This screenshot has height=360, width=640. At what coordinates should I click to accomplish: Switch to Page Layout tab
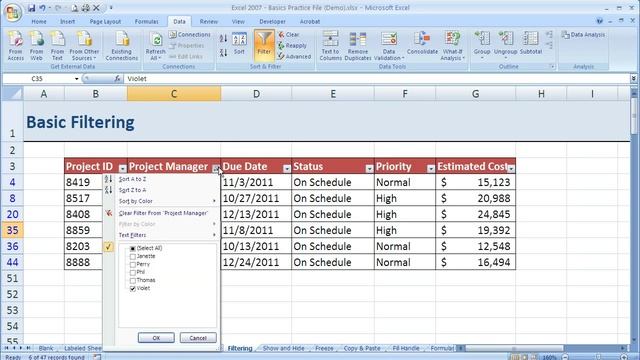click(105, 22)
